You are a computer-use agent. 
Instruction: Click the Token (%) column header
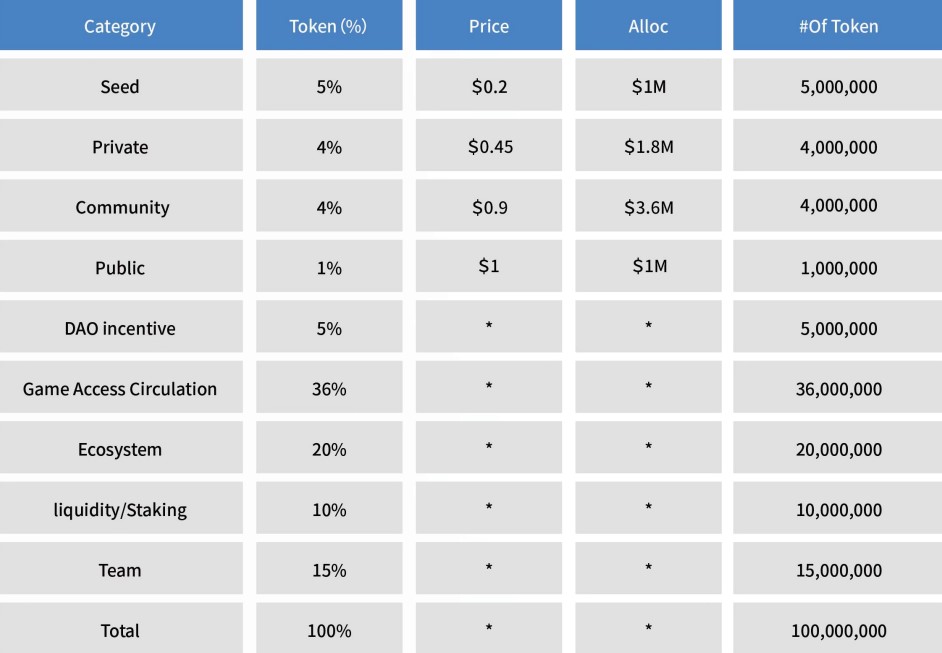[x=328, y=26]
